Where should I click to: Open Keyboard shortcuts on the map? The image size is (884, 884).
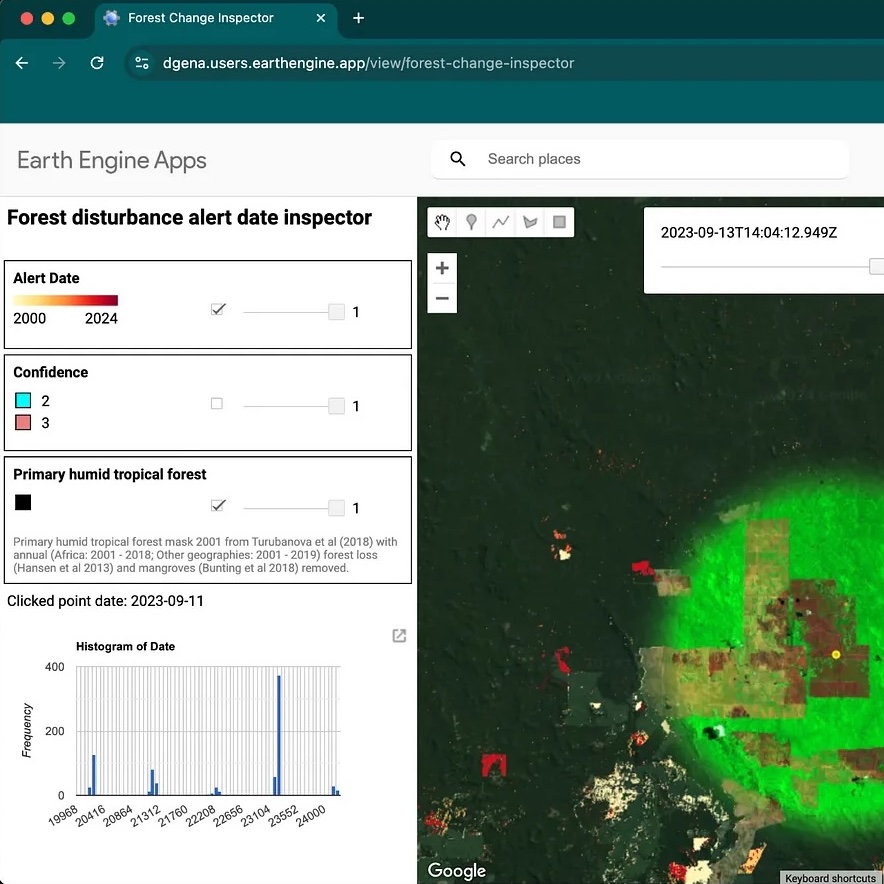pyautogui.click(x=830, y=878)
